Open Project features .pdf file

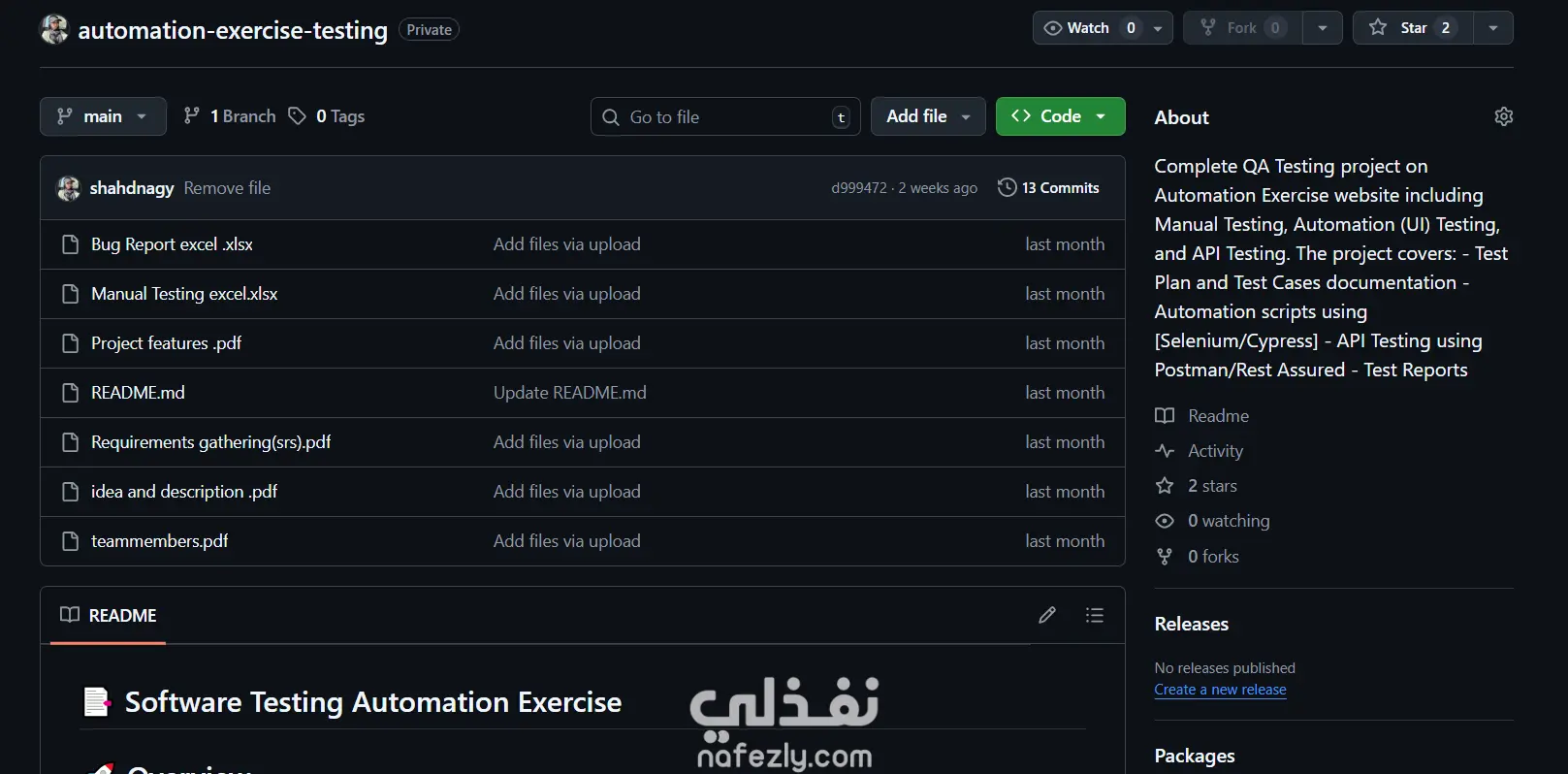(x=166, y=343)
